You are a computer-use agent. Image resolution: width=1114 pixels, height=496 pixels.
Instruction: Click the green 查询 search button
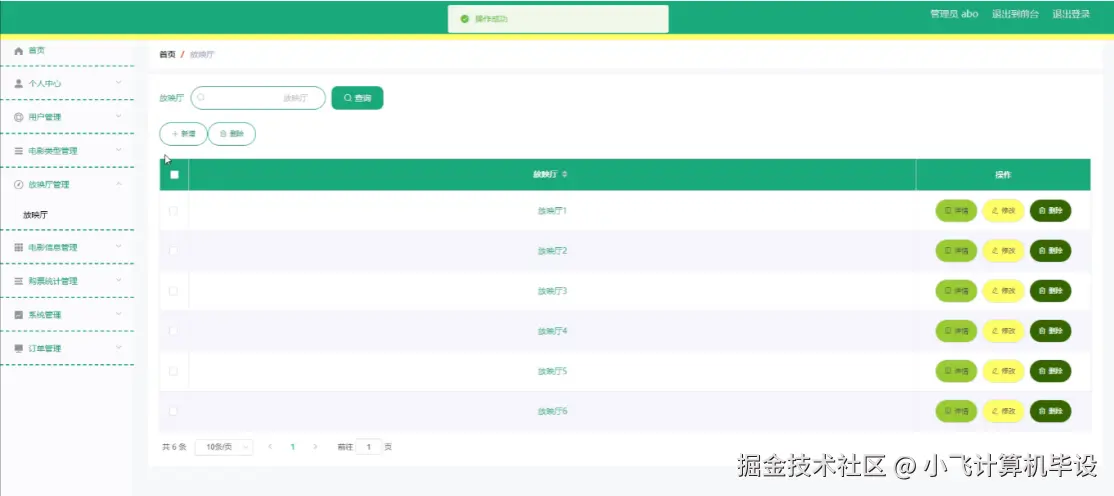pyautogui.click(x=357, y=98)
